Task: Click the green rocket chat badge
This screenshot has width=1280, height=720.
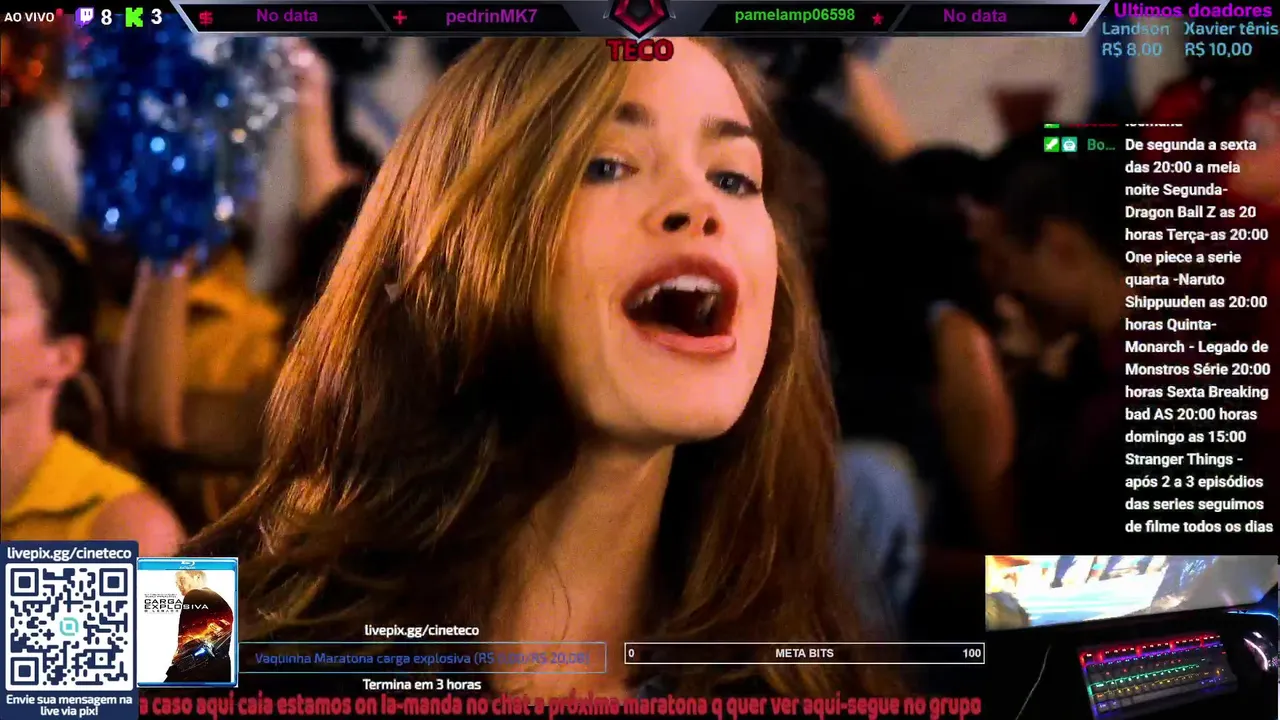Action: click(1051, 144)
